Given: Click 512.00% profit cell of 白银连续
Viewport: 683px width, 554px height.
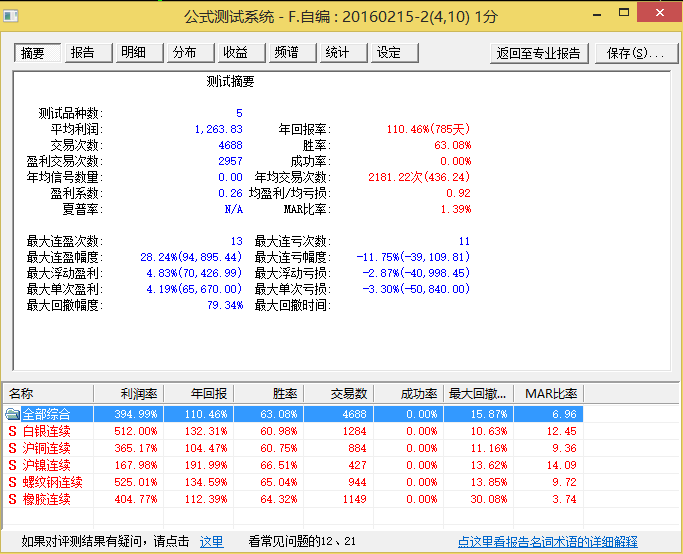Looking at the screenshot, I should click(x=136, y=431).
